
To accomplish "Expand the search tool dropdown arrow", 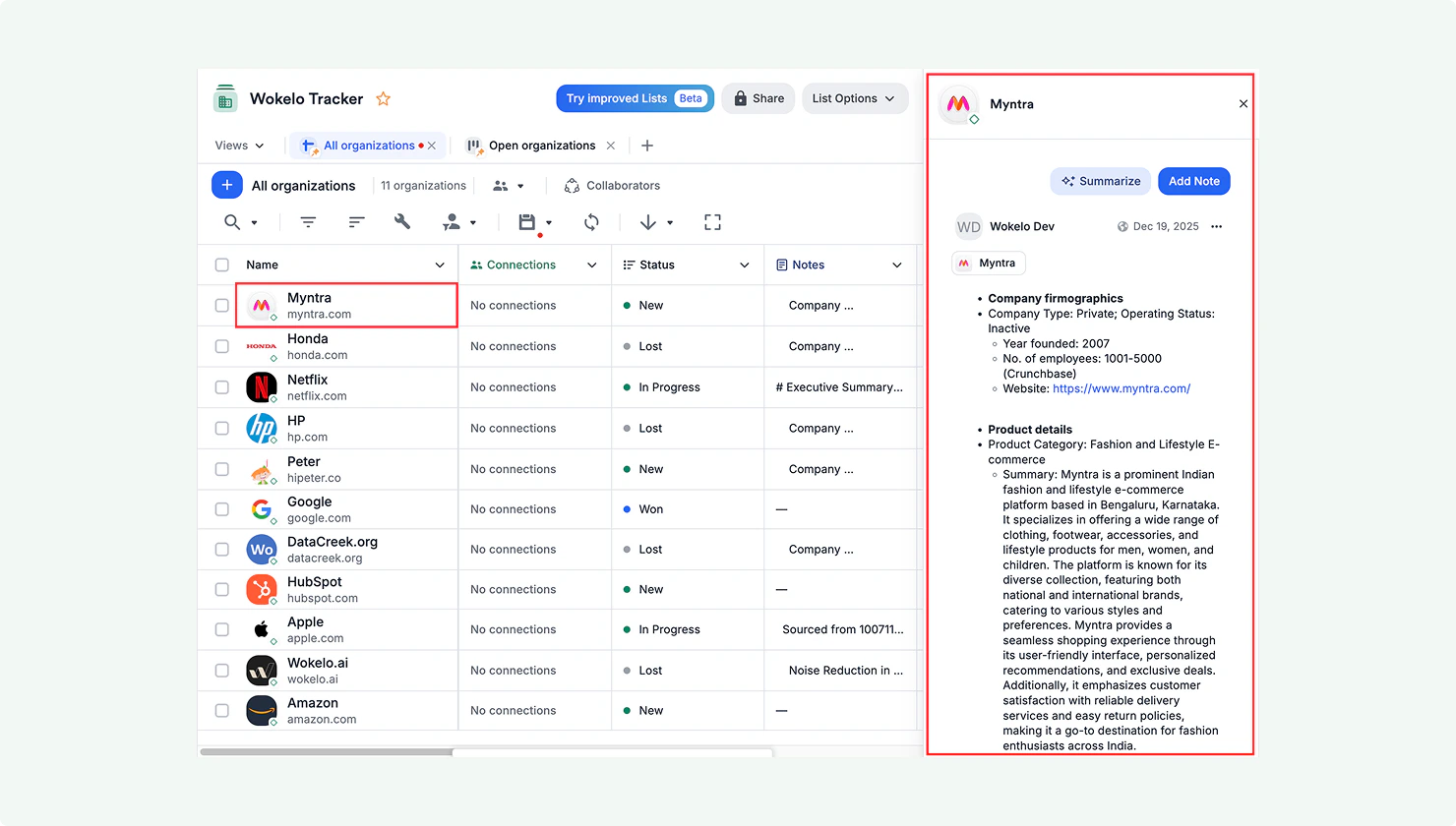I will [x=254, y=223].
